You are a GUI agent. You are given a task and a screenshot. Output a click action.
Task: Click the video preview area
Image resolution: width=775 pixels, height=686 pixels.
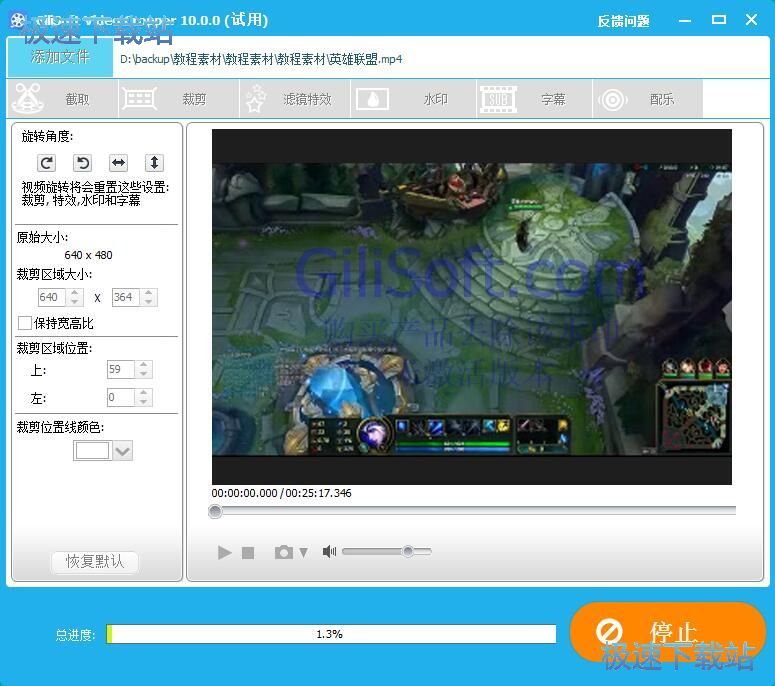[x=472, y=306]
